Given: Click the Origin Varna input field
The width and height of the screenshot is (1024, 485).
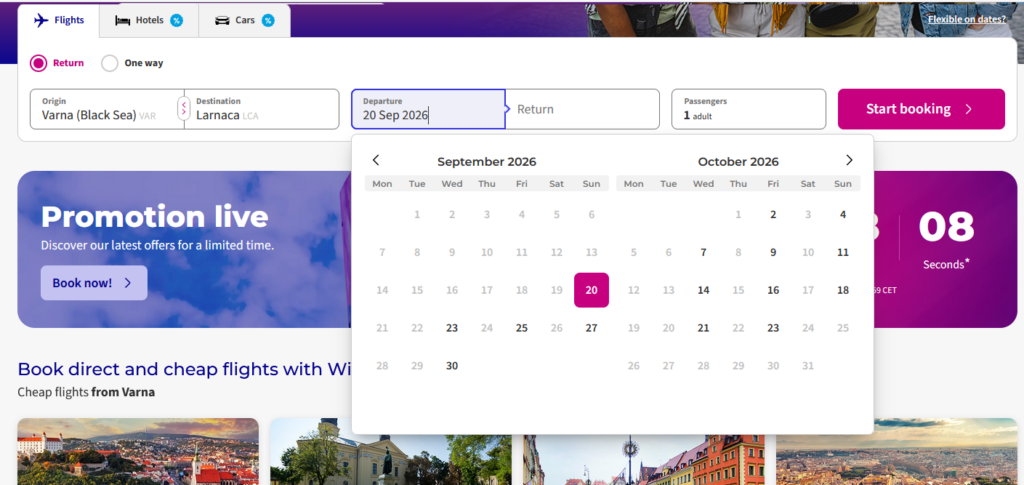Looking at the screenshot, I should pos(100,109).
